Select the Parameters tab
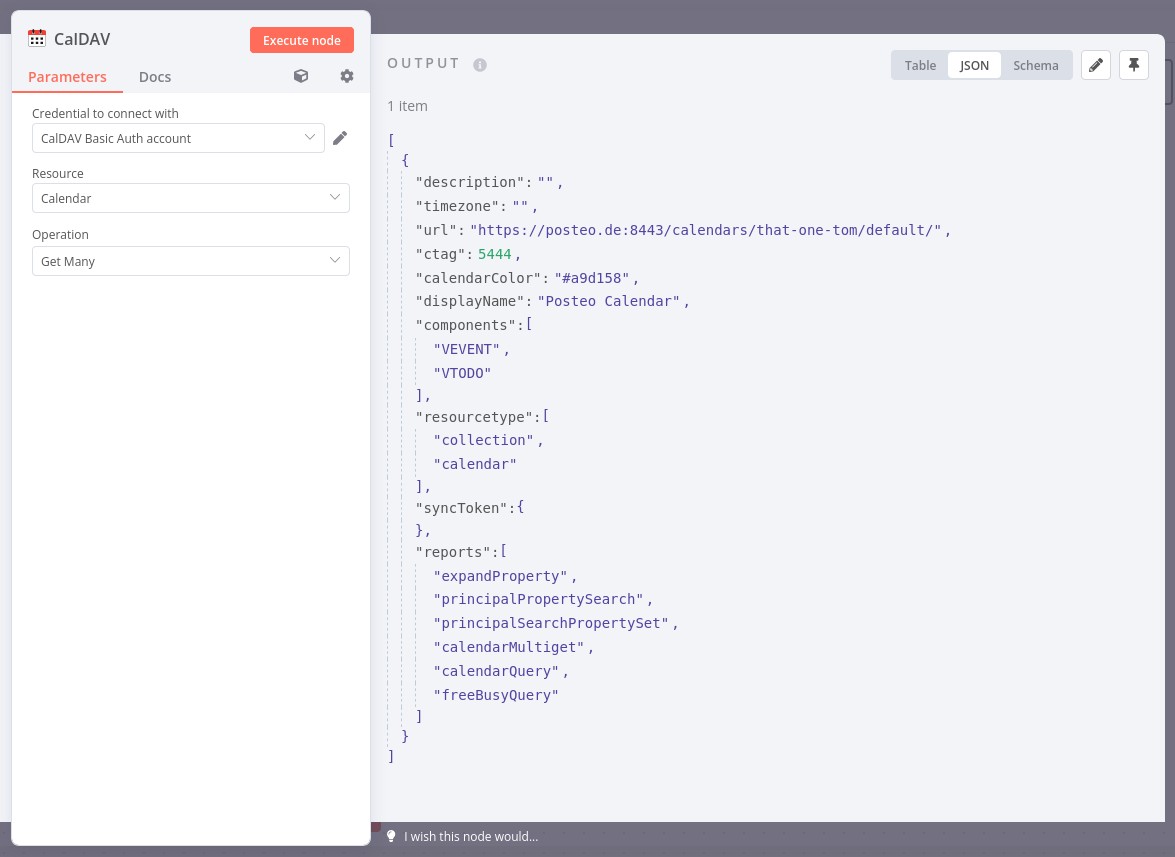 [67, 76]
